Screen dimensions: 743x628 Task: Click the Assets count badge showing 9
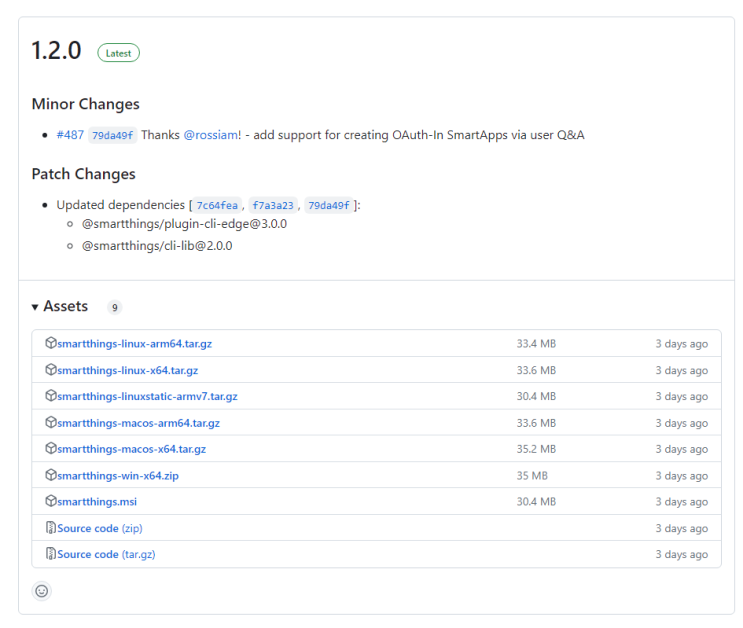114,308
